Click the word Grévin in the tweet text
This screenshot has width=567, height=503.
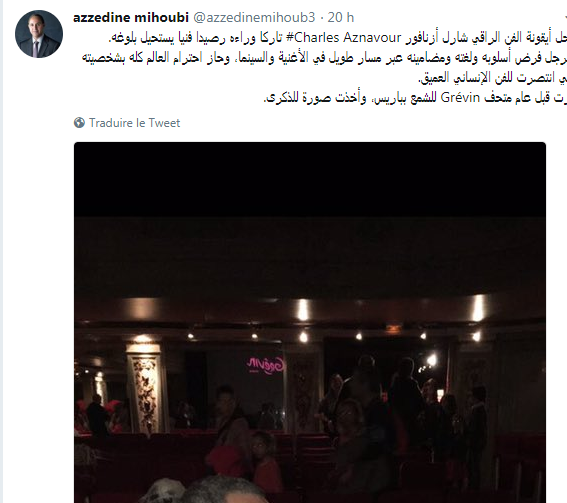tap(460, 98)
